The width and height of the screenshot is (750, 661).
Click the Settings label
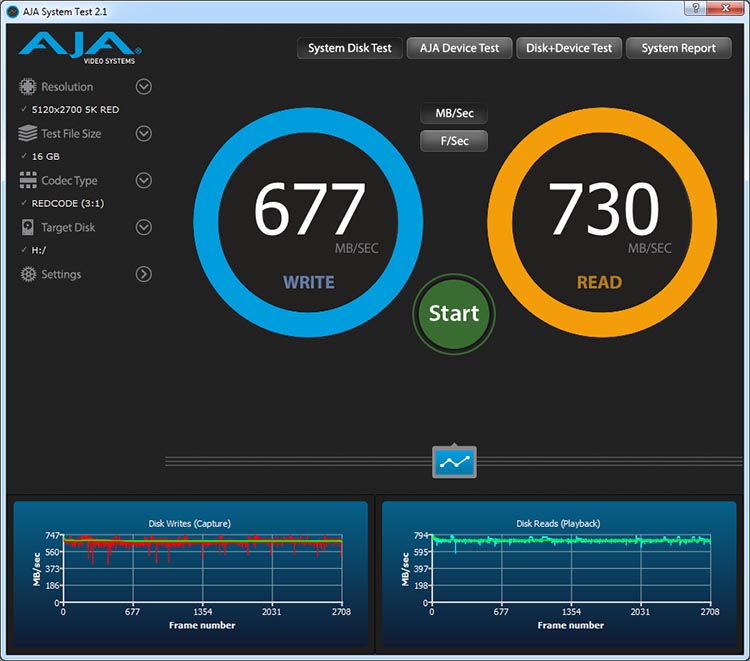click(x=61, y=274)
